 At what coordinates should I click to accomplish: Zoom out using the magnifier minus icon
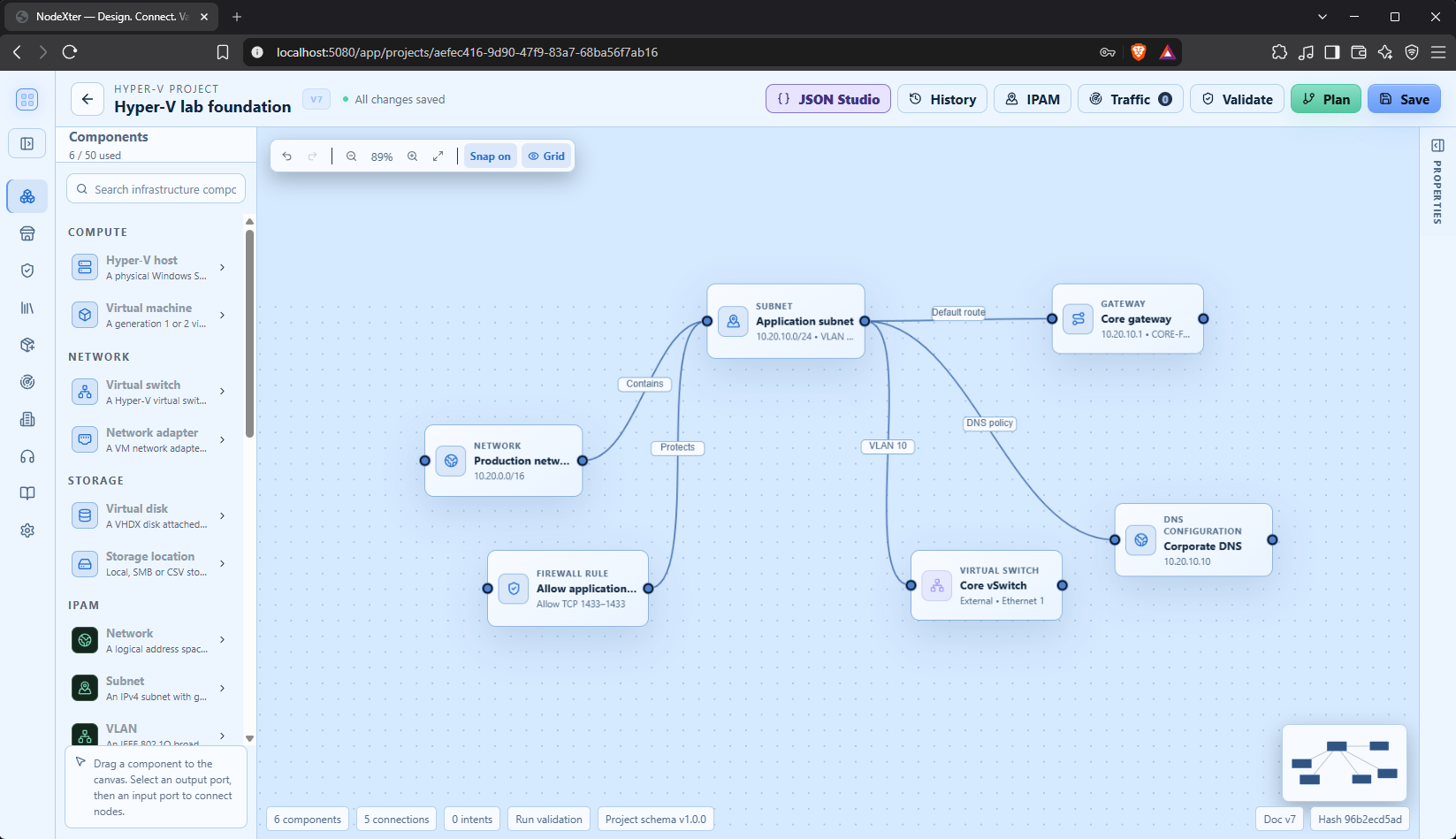click(x=352, y=156)
